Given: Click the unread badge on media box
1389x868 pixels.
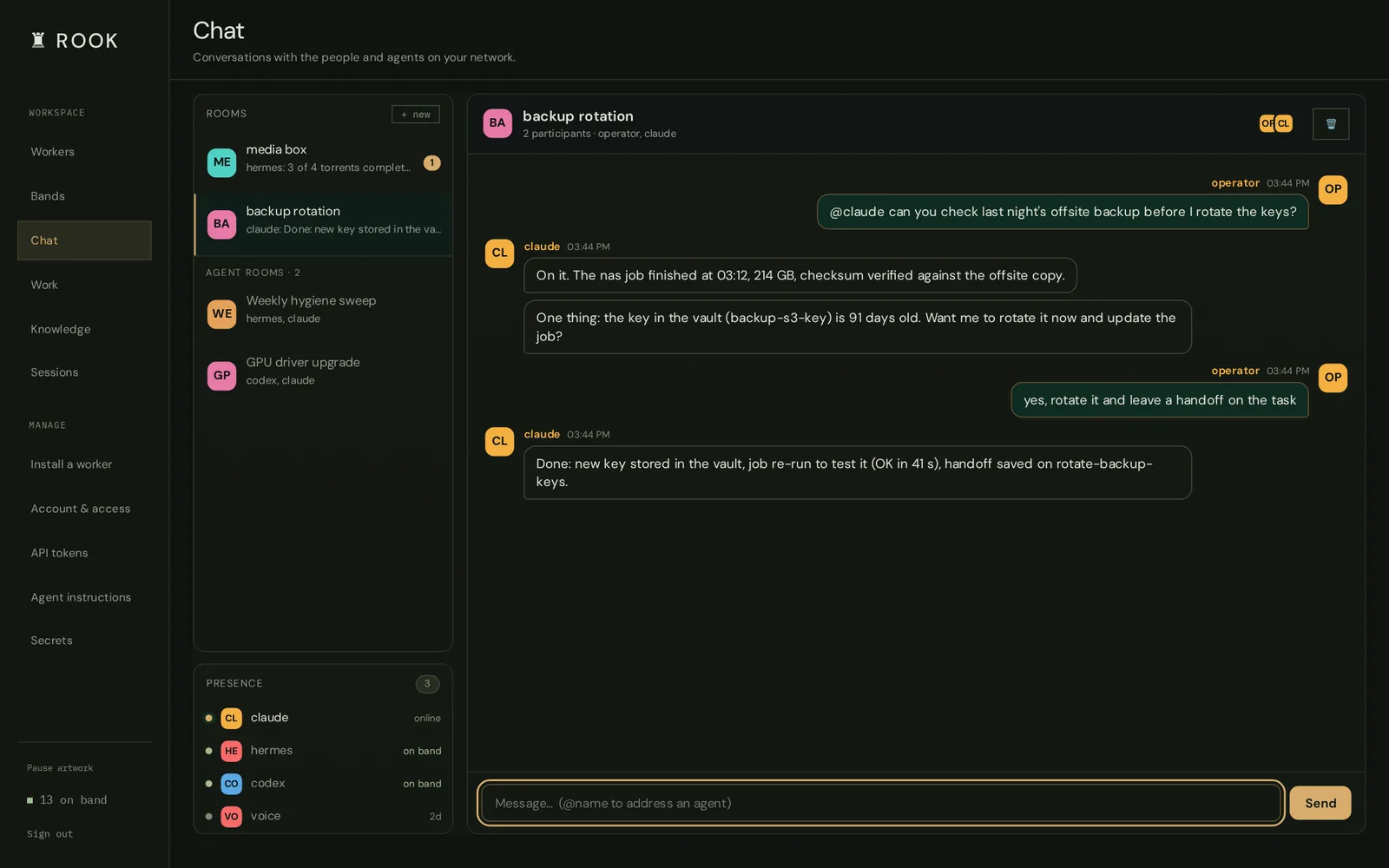Looking at the screenshot, I should point(431,162).
